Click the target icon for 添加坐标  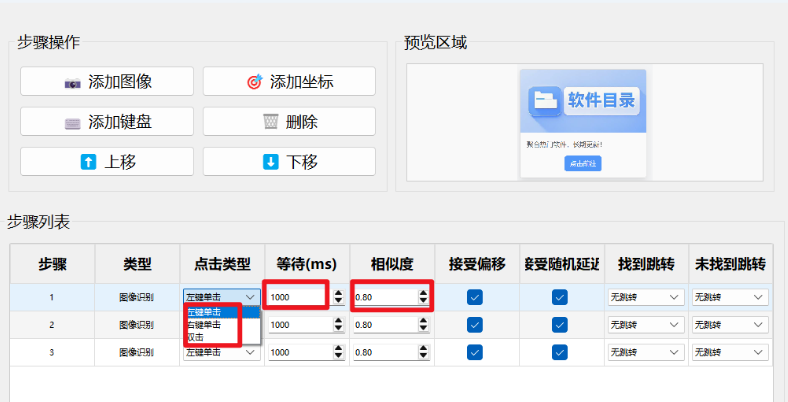[255, 81]
